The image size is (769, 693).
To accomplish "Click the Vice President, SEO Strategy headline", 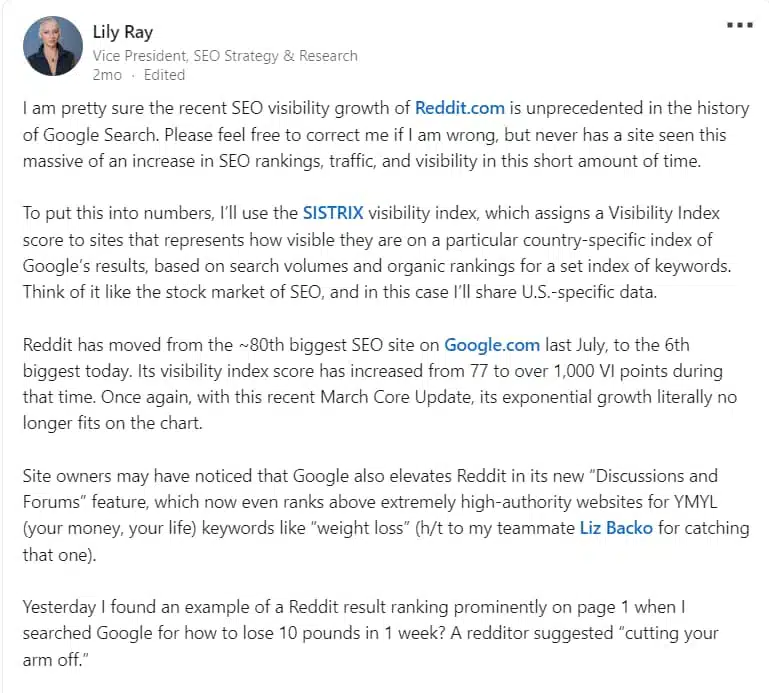I will [x=225, y=55].
